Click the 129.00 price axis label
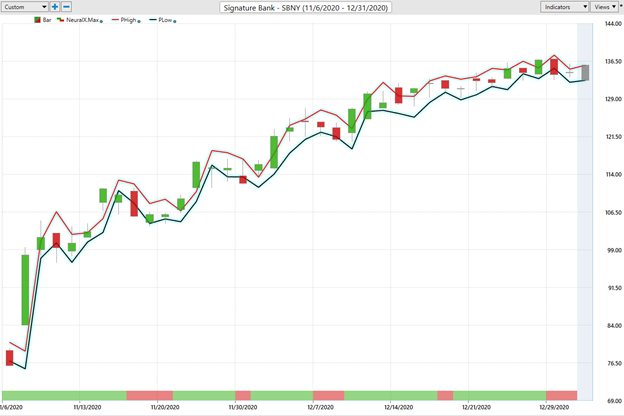 pos(613,99)
